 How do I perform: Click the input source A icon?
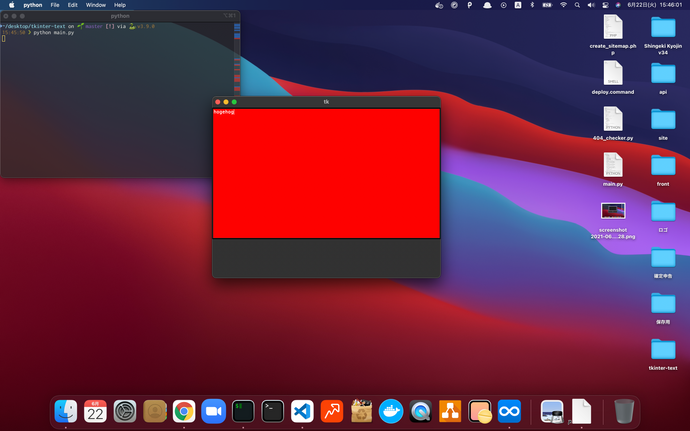518,5
